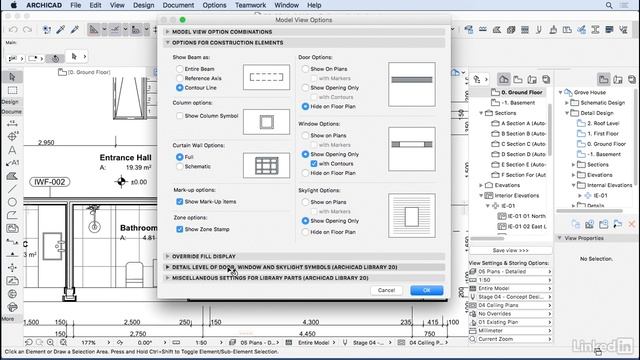Select the Polyline tool in the toolbox

tap(12, 215)
